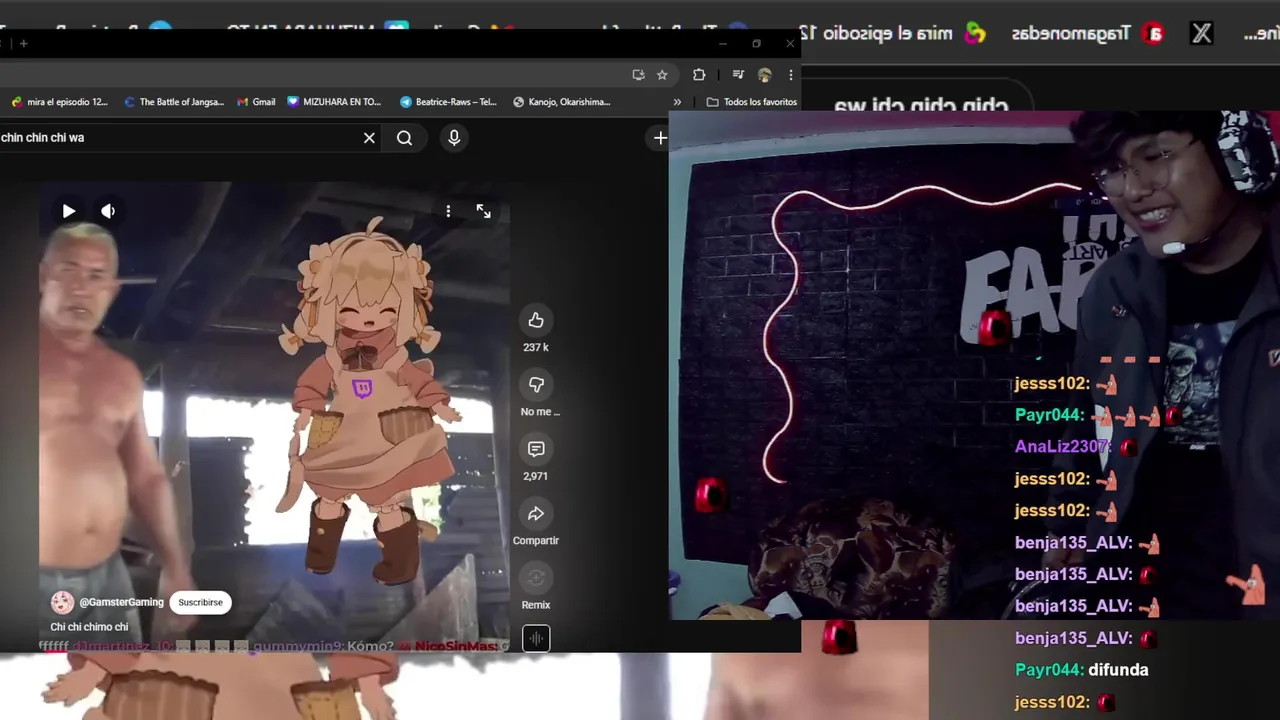The image size is (1280, 720).
Task: Open the Gmail bookmark
Action: (256, 102)
